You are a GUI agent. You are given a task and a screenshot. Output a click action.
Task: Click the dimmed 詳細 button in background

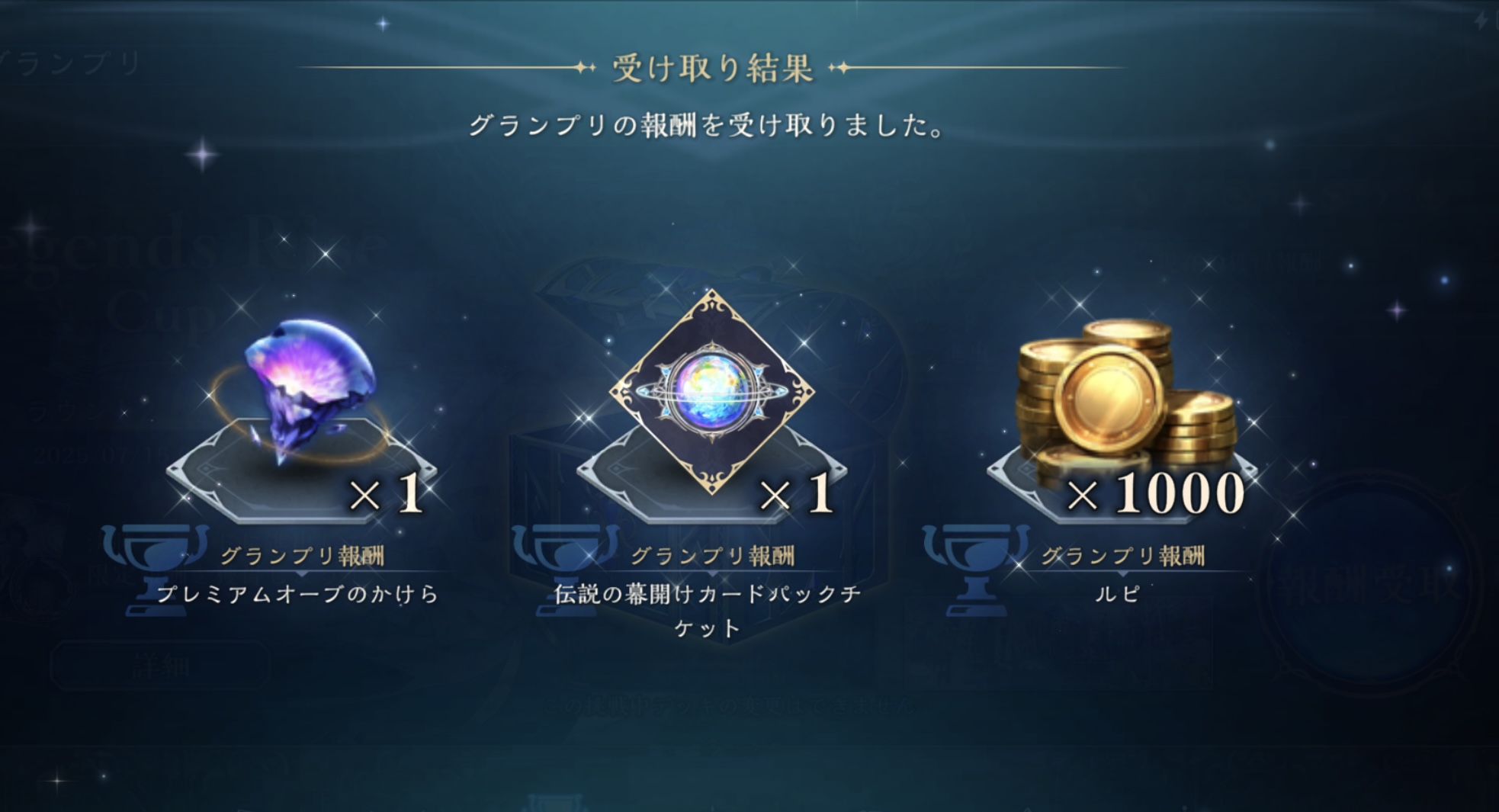[160, 666]
